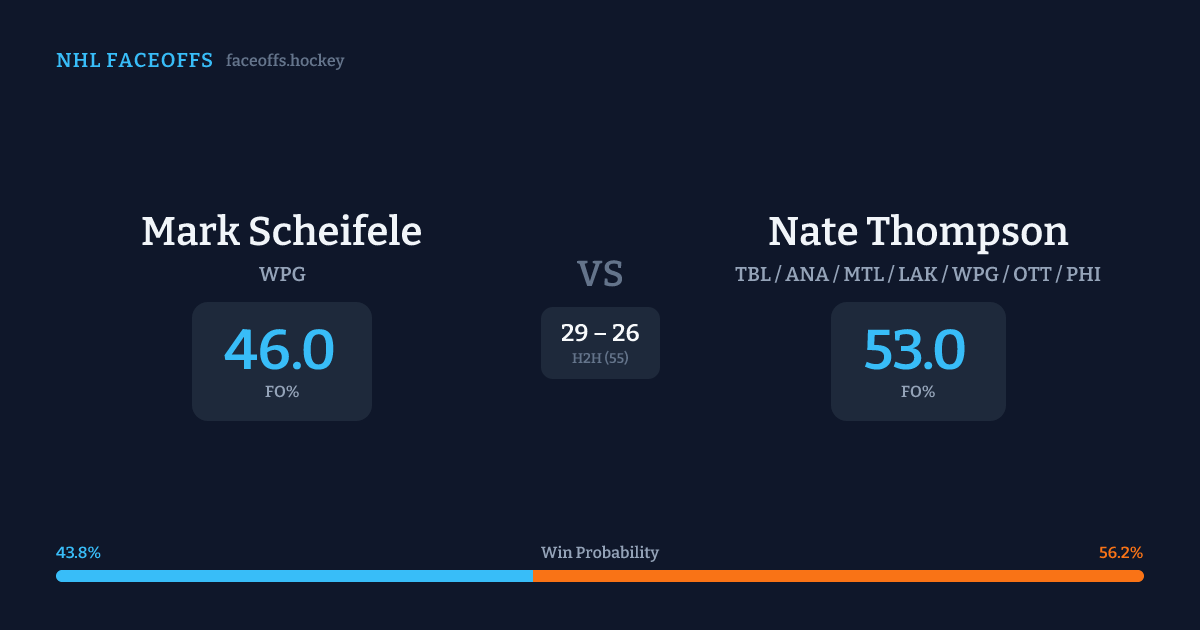Image resolution: width=1200 pixels, height=630 pixels.
Task: Click PHI in Thompson's team list
Action: (x=1083, y=274)
